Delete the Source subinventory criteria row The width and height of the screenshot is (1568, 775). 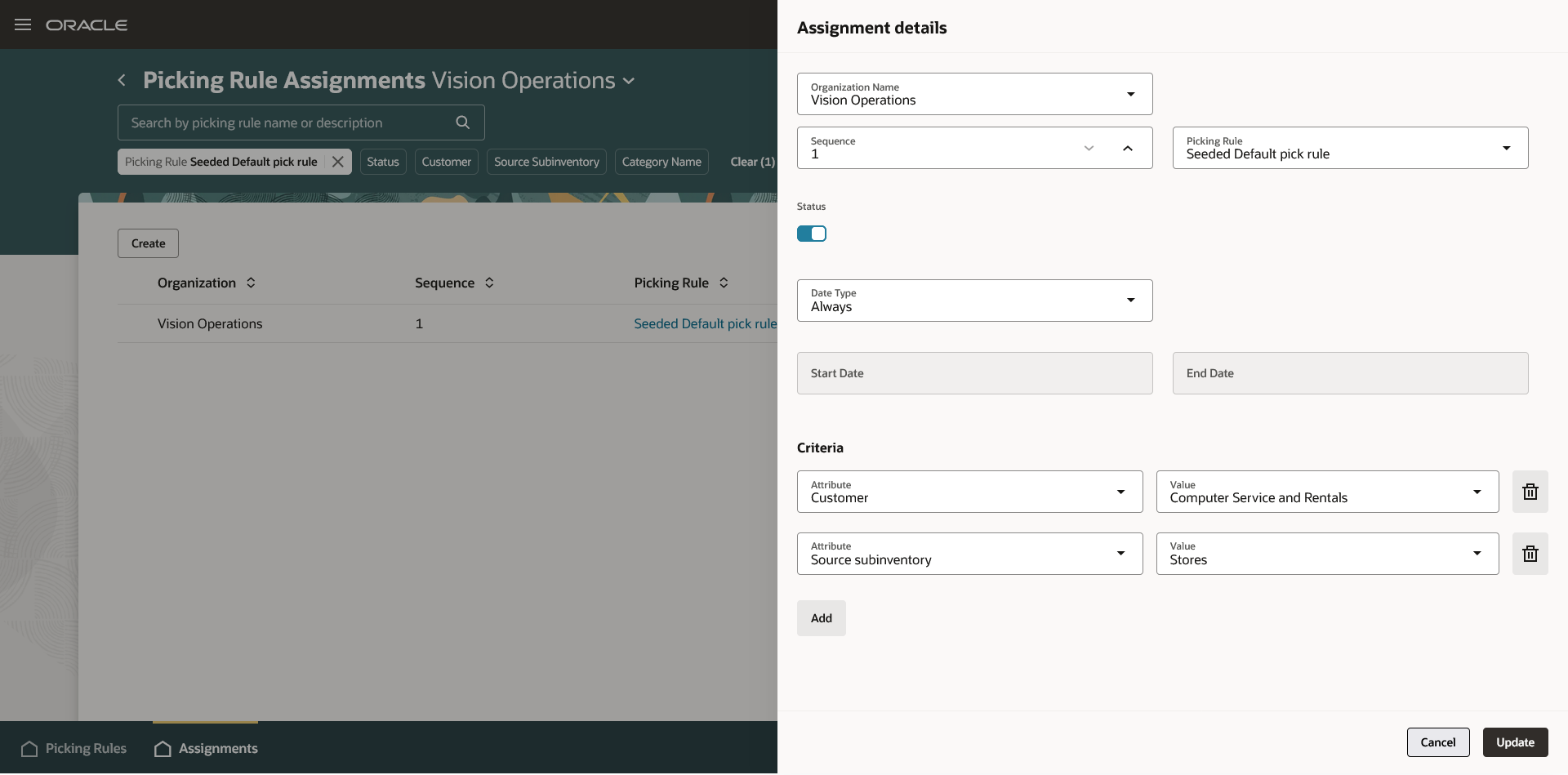pyautogui.click(x=1530, y=554)
